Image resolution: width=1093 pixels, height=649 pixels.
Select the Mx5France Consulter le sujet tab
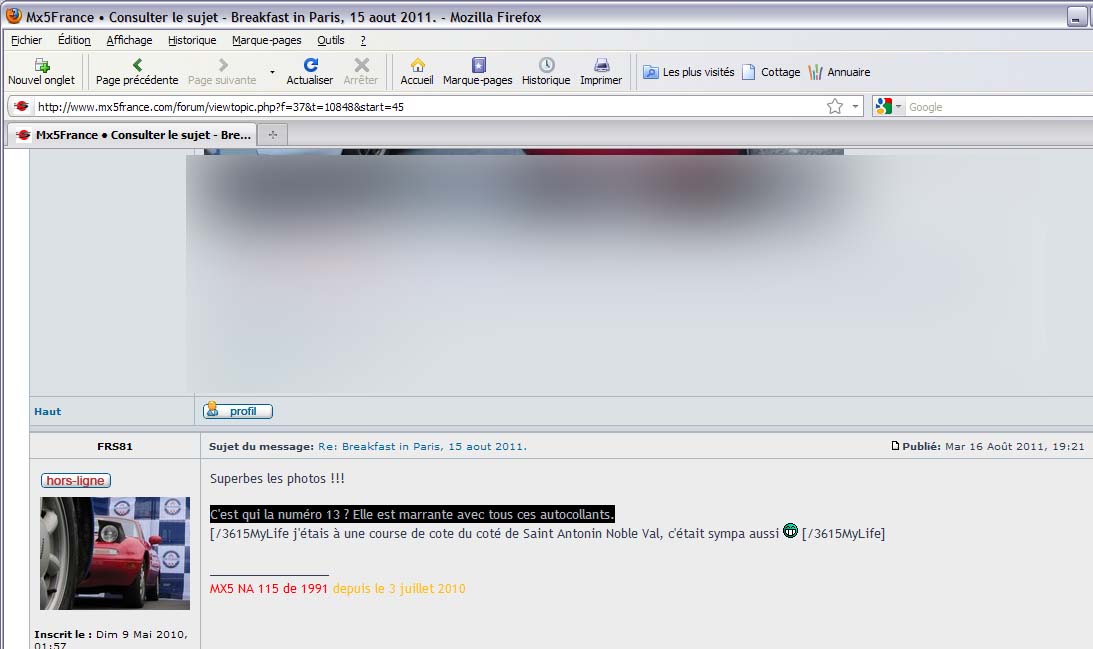pyautogui.click(x=132, y=135)
